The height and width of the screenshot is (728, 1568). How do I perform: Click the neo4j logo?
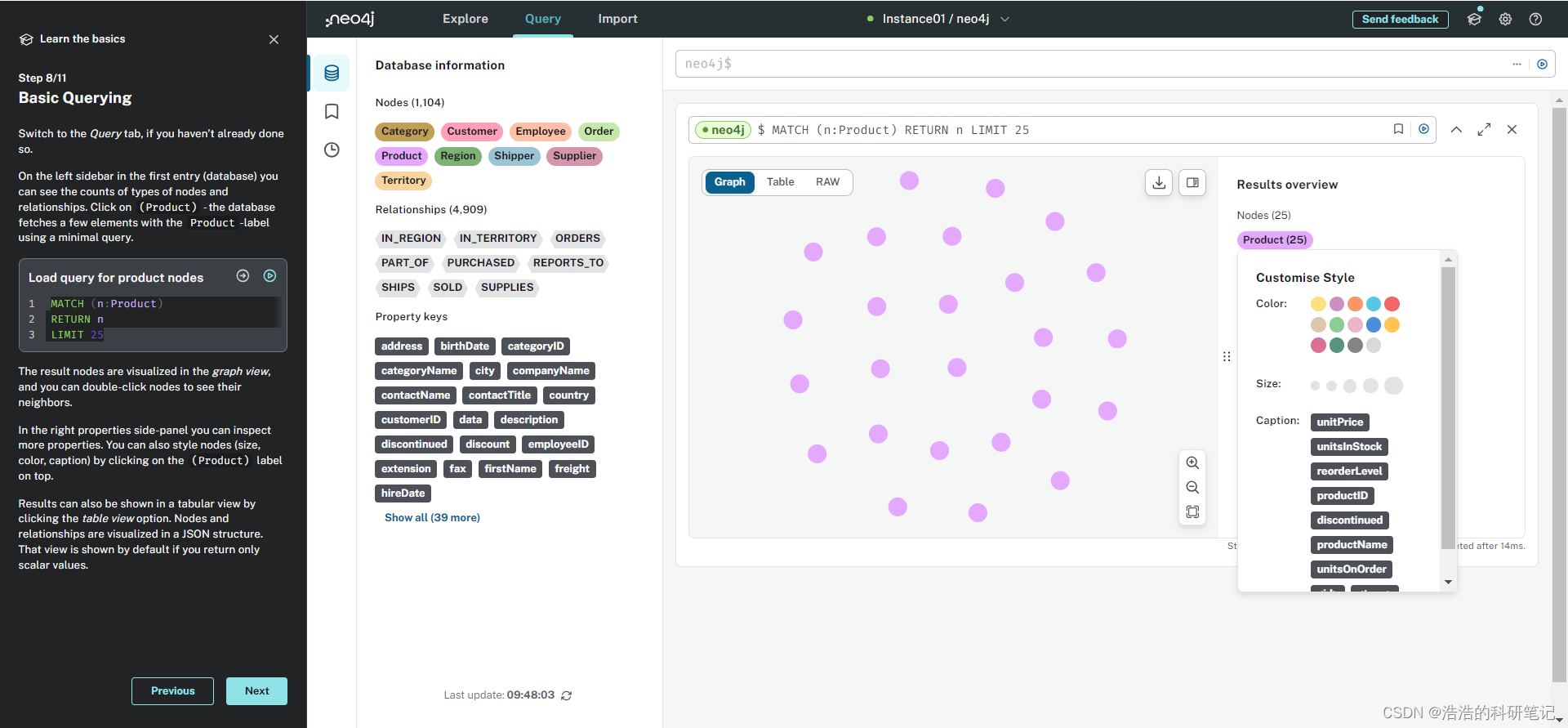(350, 19)
